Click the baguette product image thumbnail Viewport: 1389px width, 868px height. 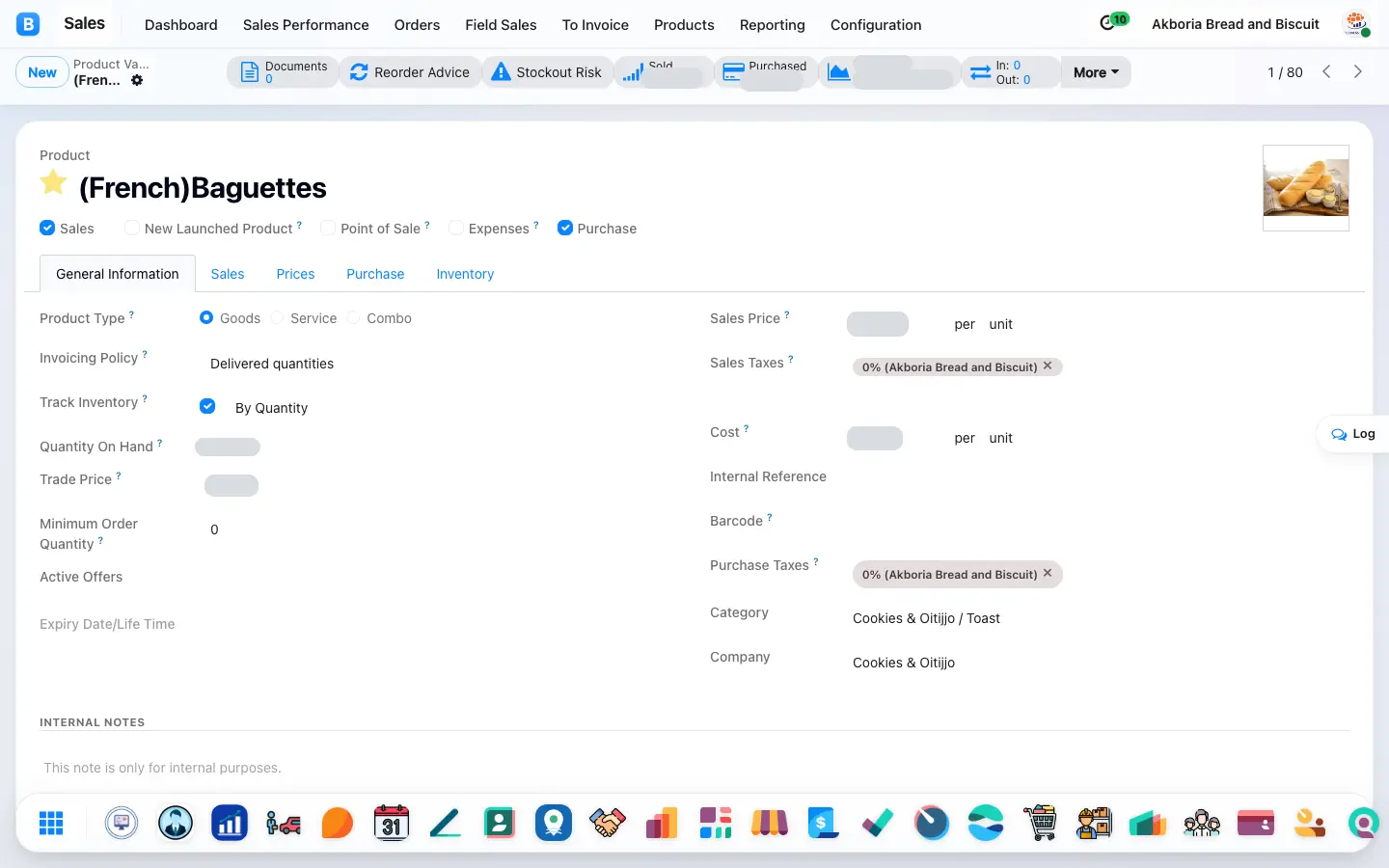pyautogui.click(x=1306, y=188)
